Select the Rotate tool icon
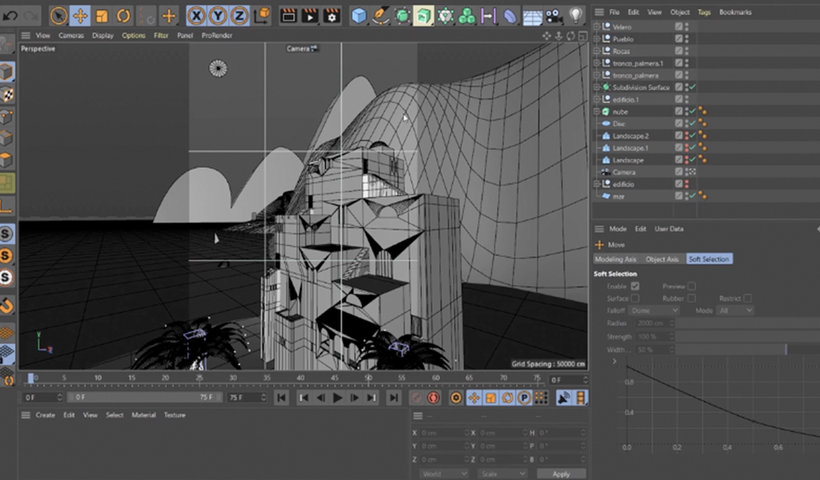This screenshot has width=820, height=480. point(124,15)
